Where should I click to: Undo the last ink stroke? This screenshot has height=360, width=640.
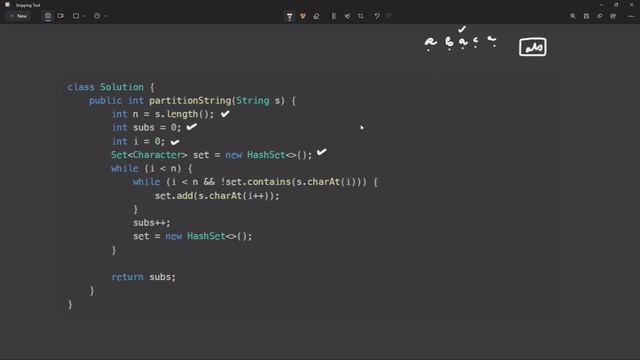(377, 16)
